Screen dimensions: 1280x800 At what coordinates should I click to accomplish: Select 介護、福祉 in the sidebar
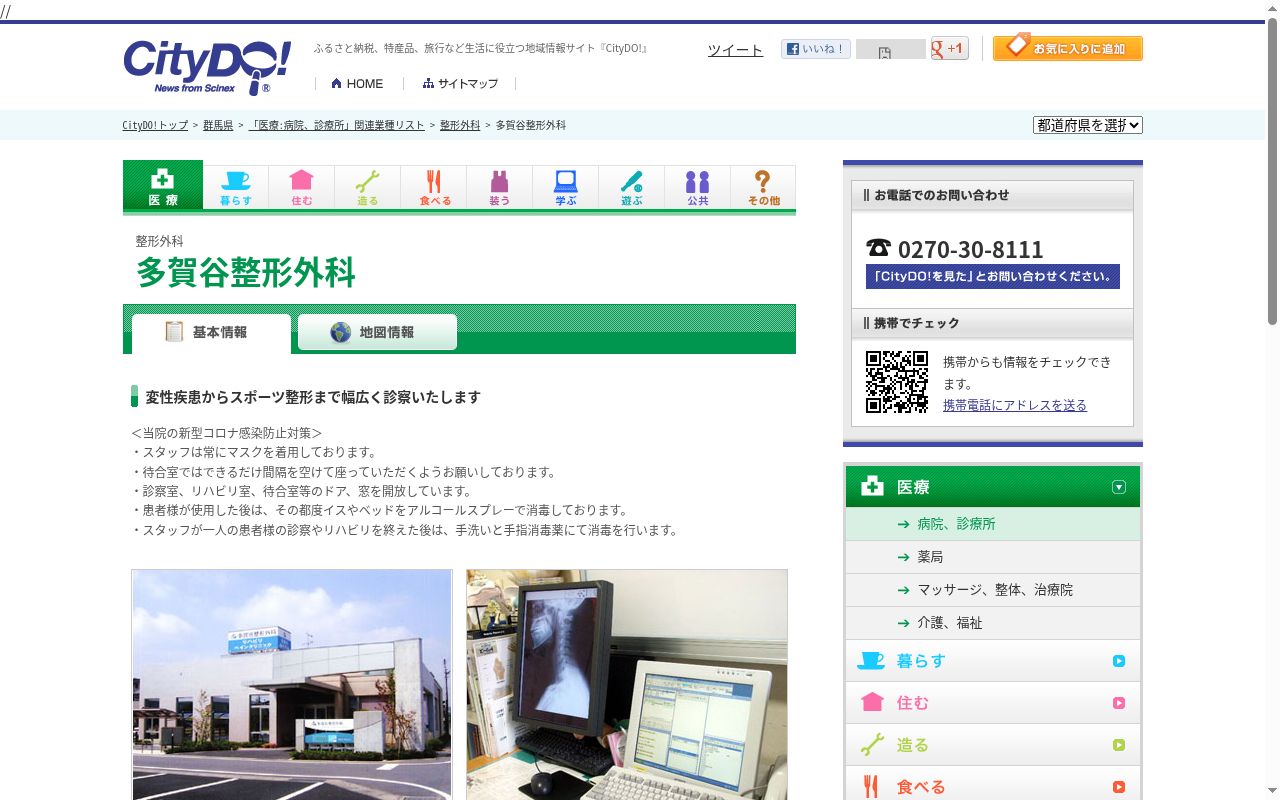[993, 623]
